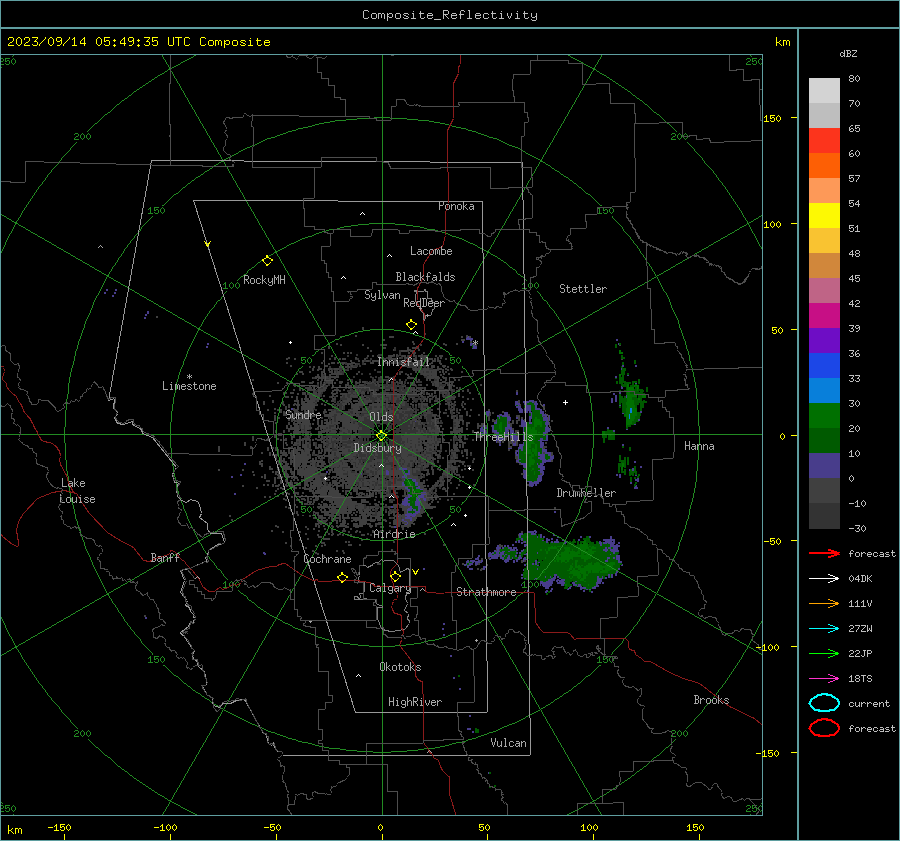Viewport: 900px width, 841px height.
Task: Click the Vulcan town label
Action: (x=509, y=743)
